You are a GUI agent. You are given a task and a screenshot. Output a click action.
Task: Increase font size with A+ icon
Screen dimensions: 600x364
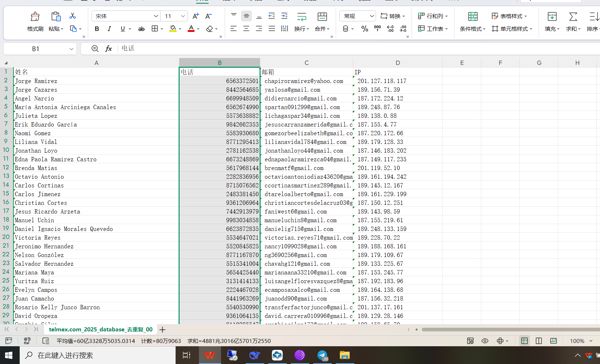196,16
